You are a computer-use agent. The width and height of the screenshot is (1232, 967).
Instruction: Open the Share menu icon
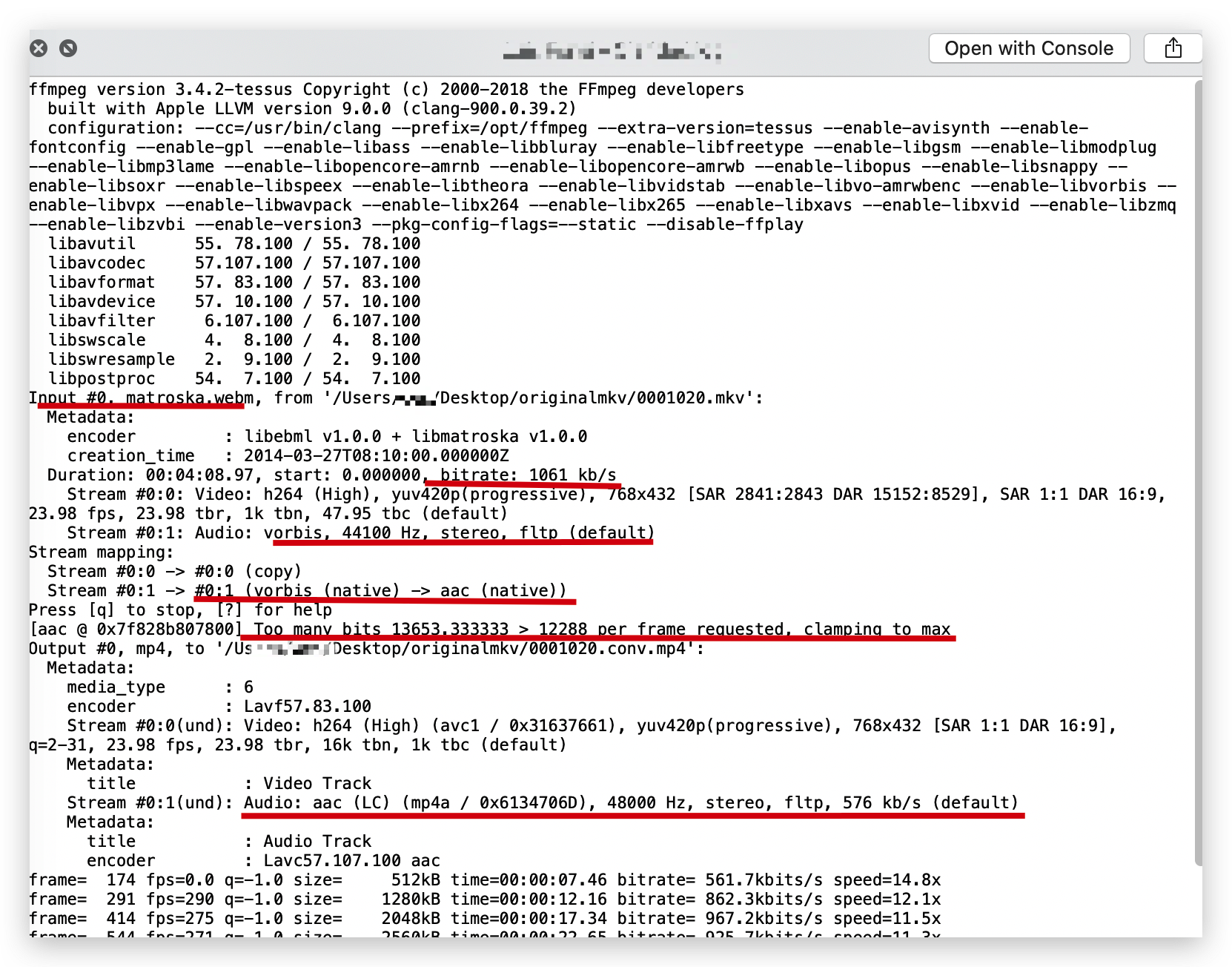[x=1172, y=49]
